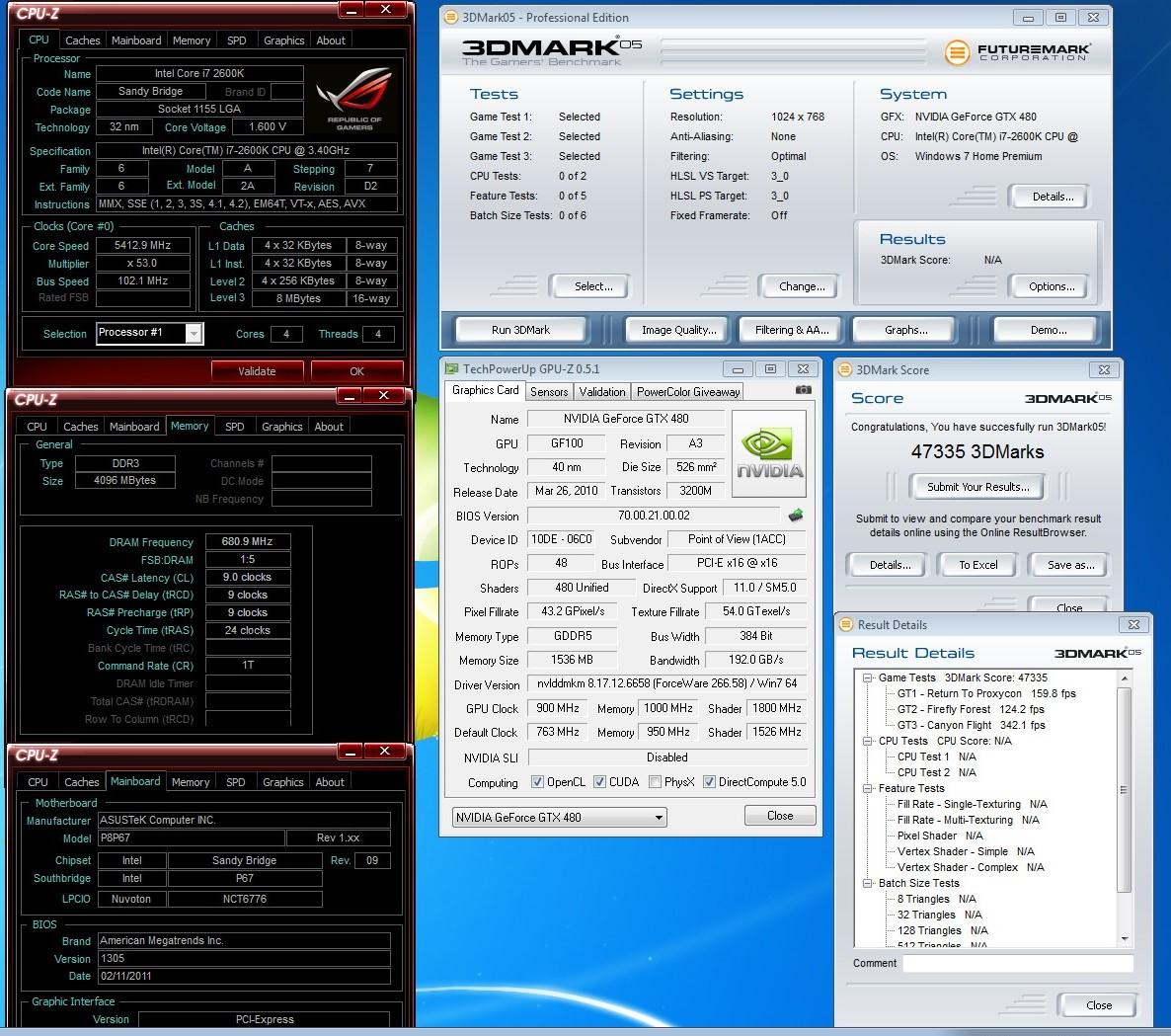Screen dimensions: 1171x1036
Task: Collapse the CPU Tests tree node
Action: 867,741
